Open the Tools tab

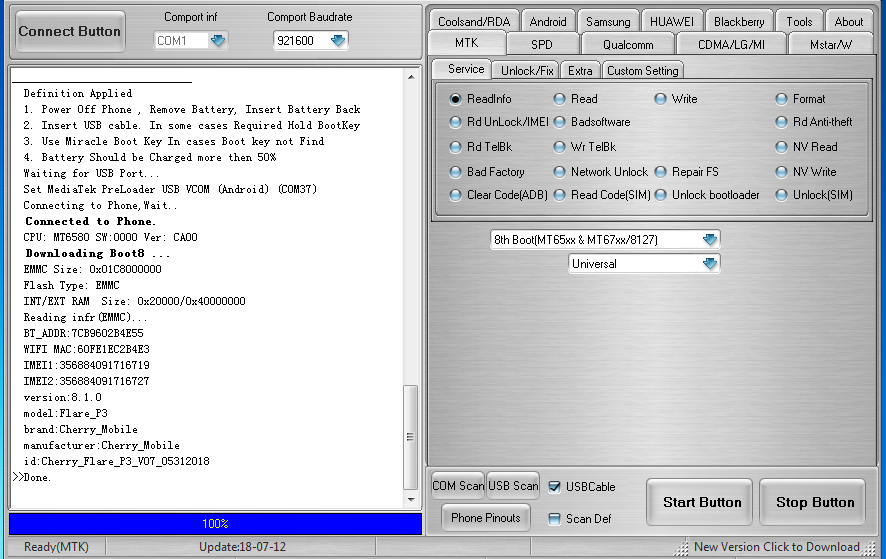click(x=799, y=21)
